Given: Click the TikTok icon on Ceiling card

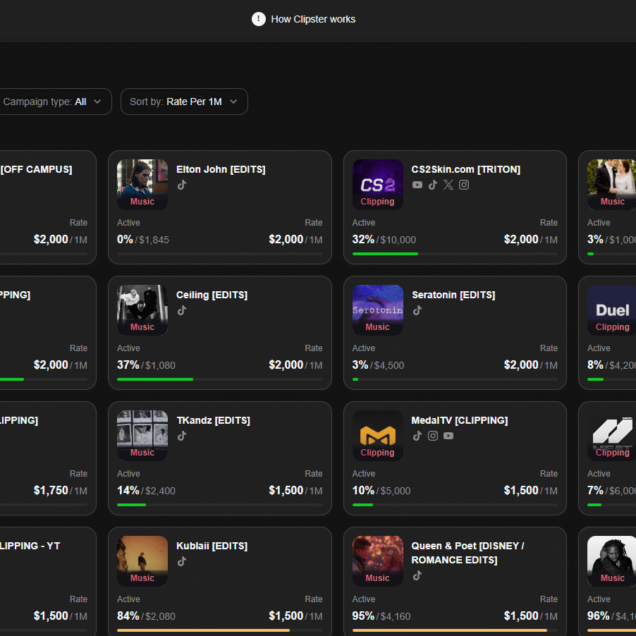Looking at the screenshot, I should coord(182,310).
